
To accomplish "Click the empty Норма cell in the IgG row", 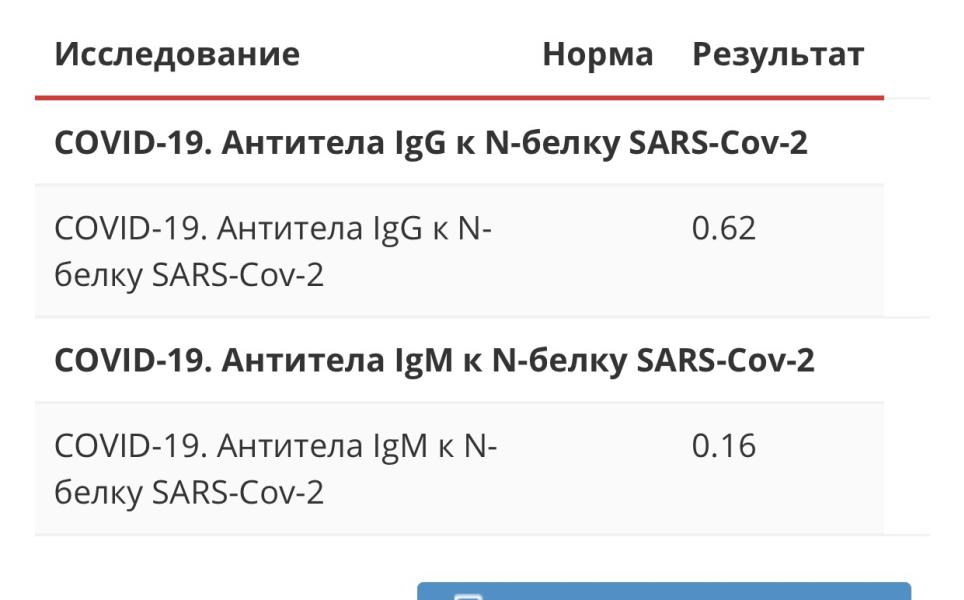I will [x=598, y=251].
